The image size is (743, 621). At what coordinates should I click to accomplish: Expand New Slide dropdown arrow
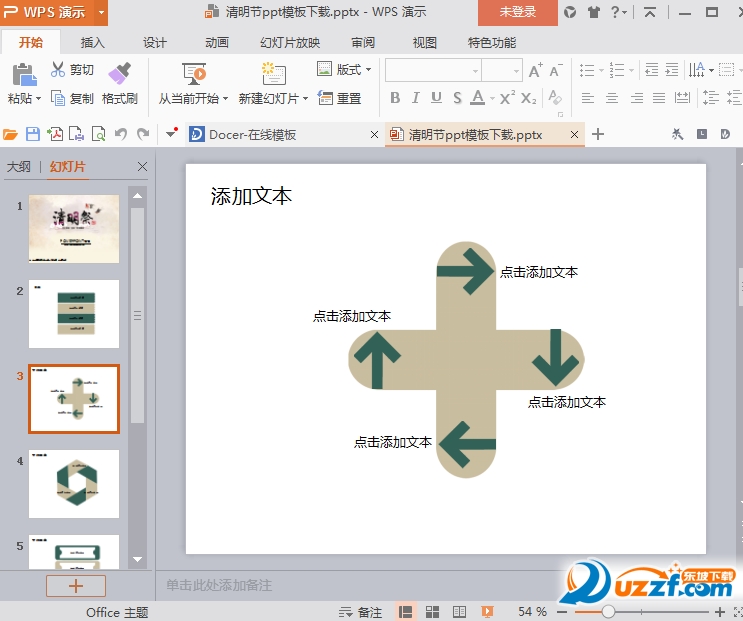pos(306,99)
